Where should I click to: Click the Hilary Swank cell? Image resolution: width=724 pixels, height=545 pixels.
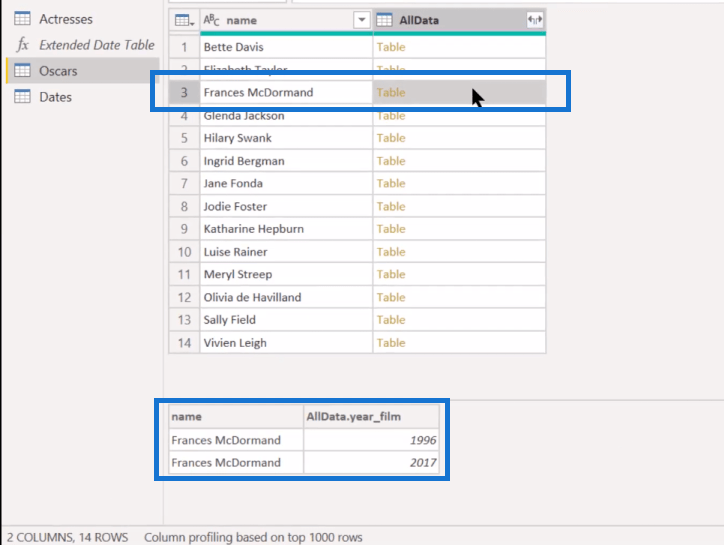[x=286, y=138]
